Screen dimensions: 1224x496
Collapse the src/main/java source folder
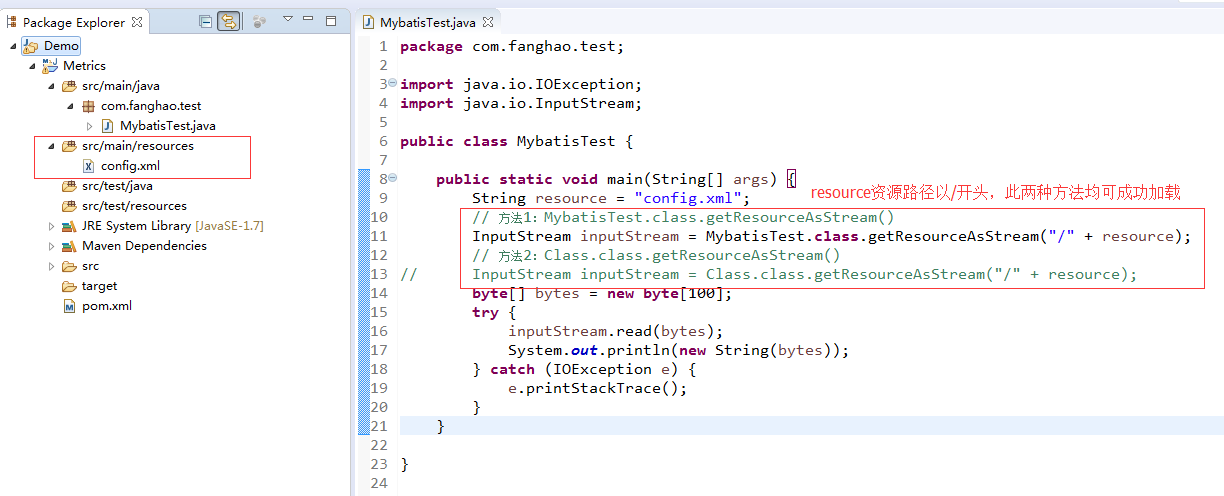coord(51,86)
